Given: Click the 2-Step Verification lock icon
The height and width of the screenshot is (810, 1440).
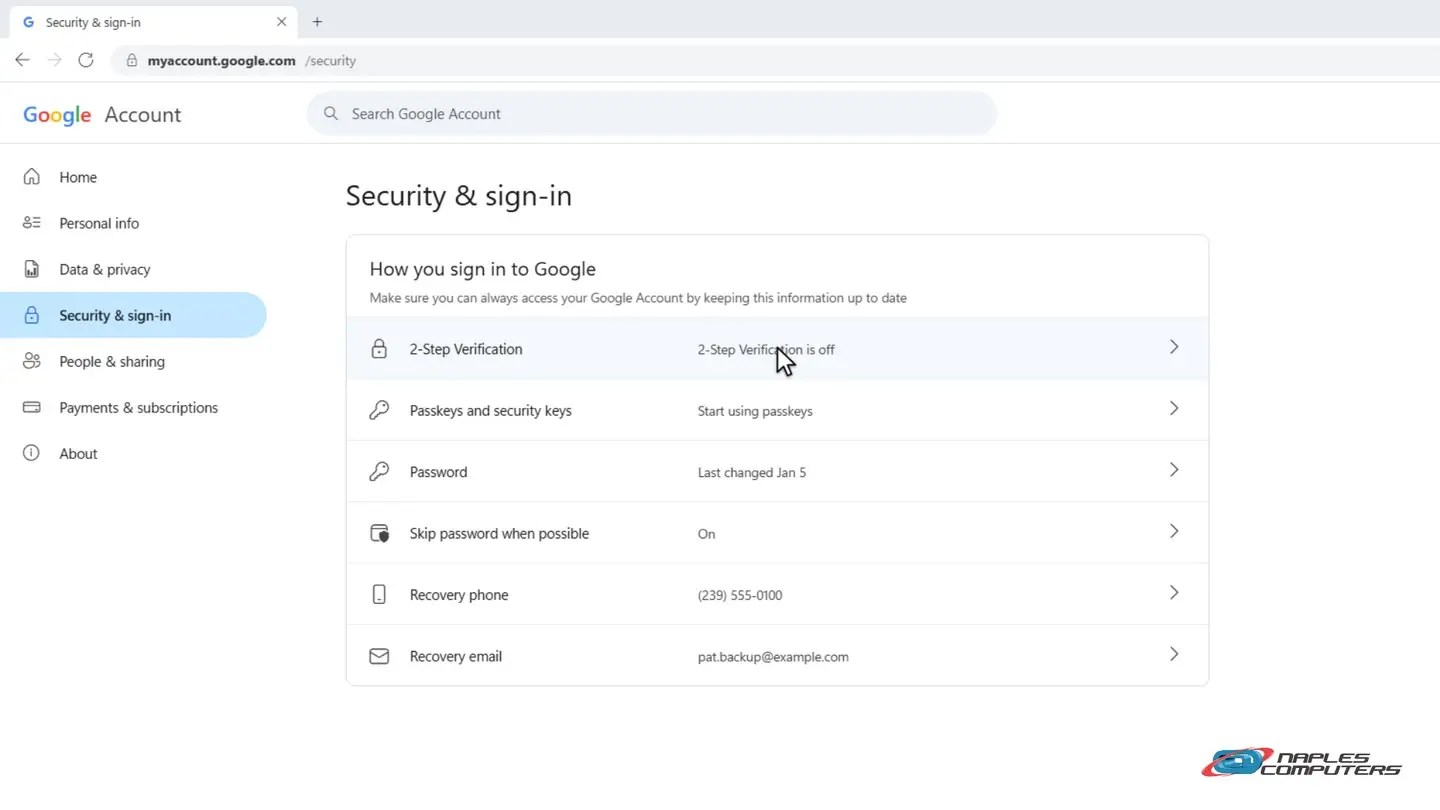Looking at the screenshot, I should click(x=379, y=349).
